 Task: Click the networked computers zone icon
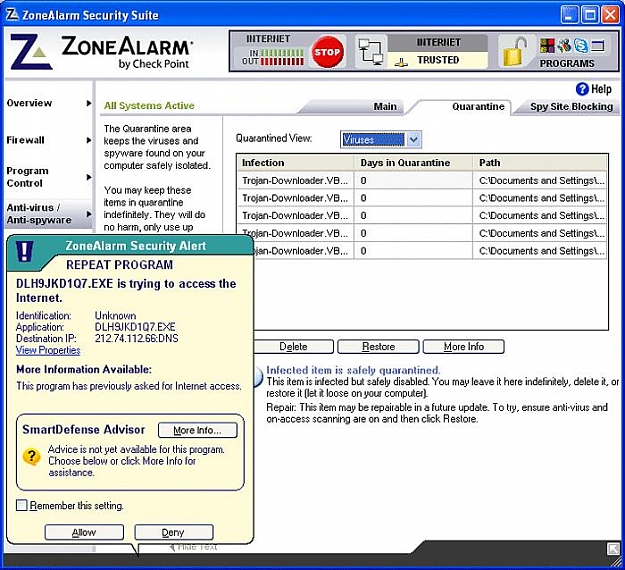pyautogui.click(x=371, y=52)
